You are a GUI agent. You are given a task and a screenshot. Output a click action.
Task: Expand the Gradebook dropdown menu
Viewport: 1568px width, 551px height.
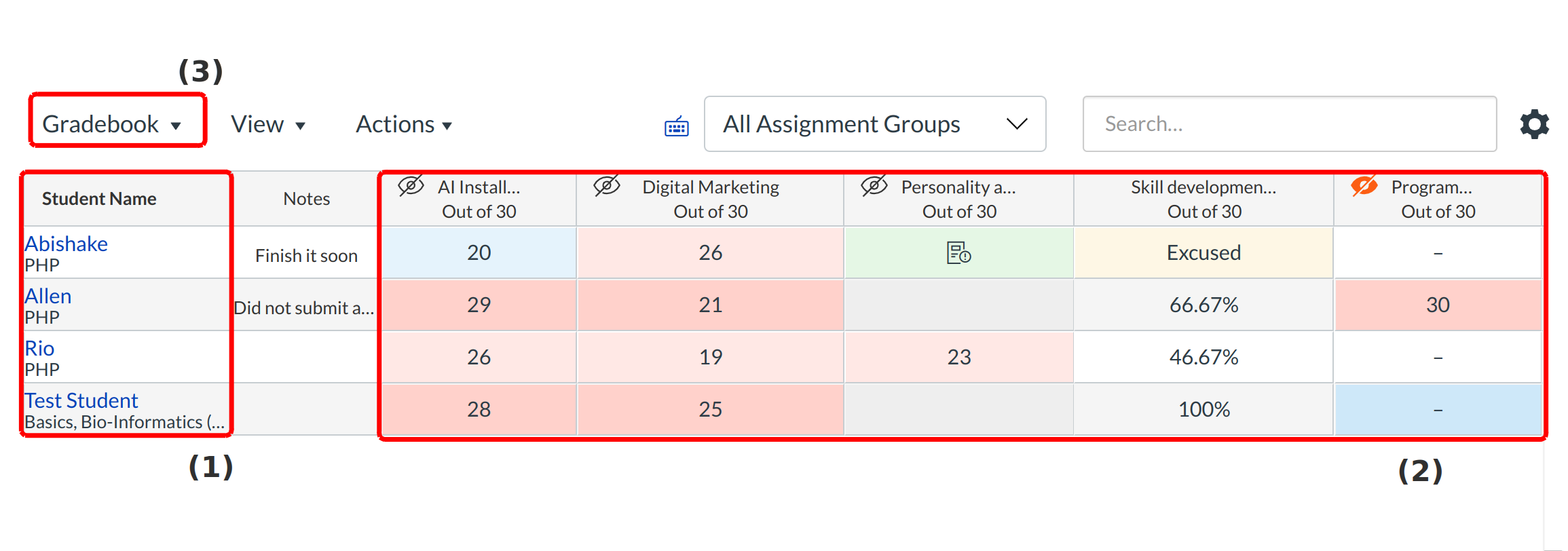113,124
